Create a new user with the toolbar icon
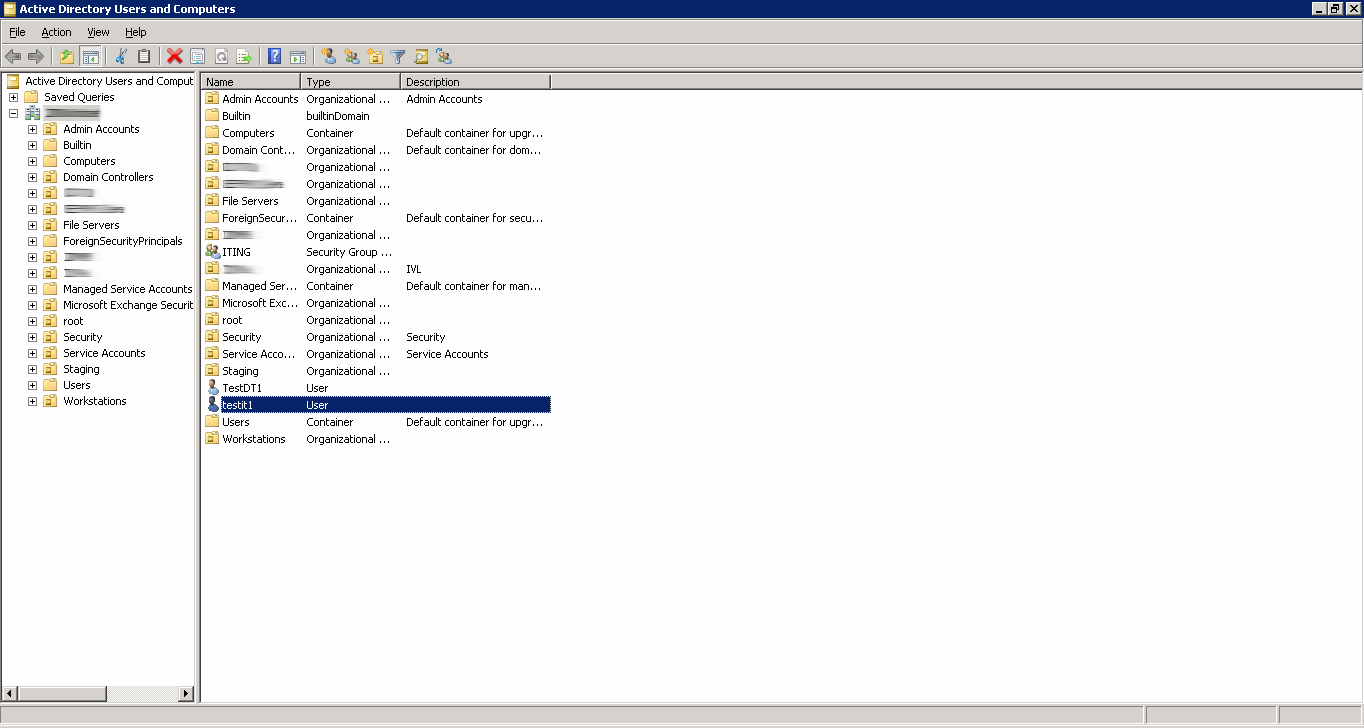Image resolution: width=1364 pixels, height=728 pixels. pos(329,56)
